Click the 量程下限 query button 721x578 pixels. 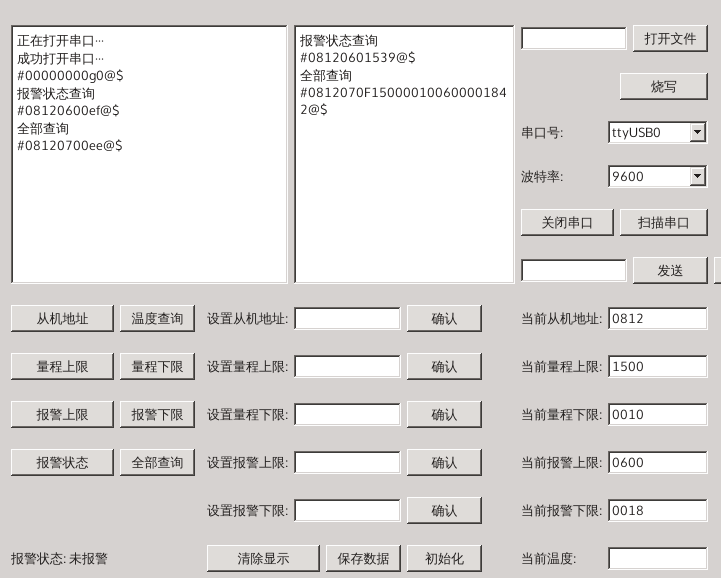[x=157, y=366]
